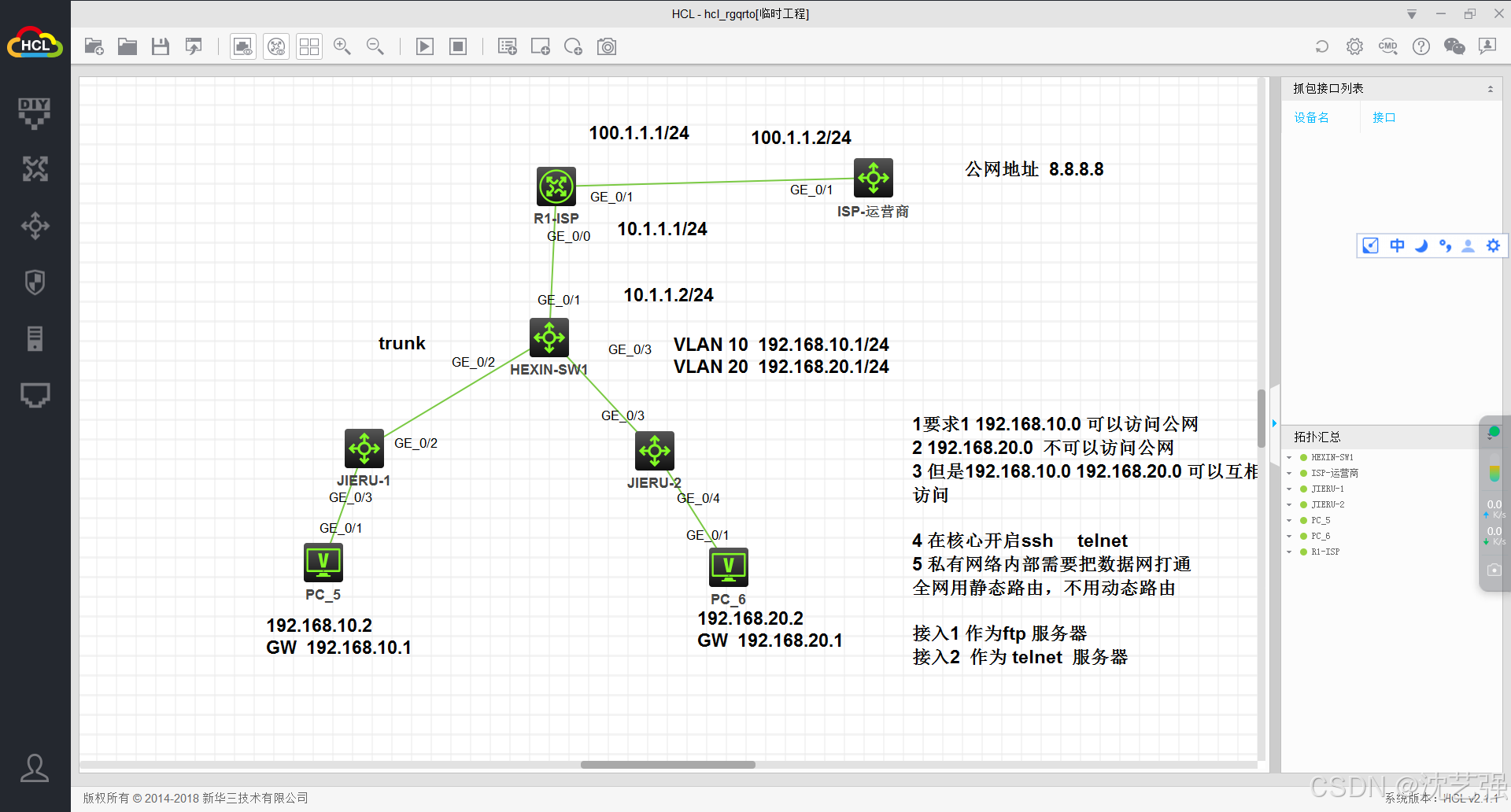
Task: Open IME user account icon
Action: pos(1469,245)
